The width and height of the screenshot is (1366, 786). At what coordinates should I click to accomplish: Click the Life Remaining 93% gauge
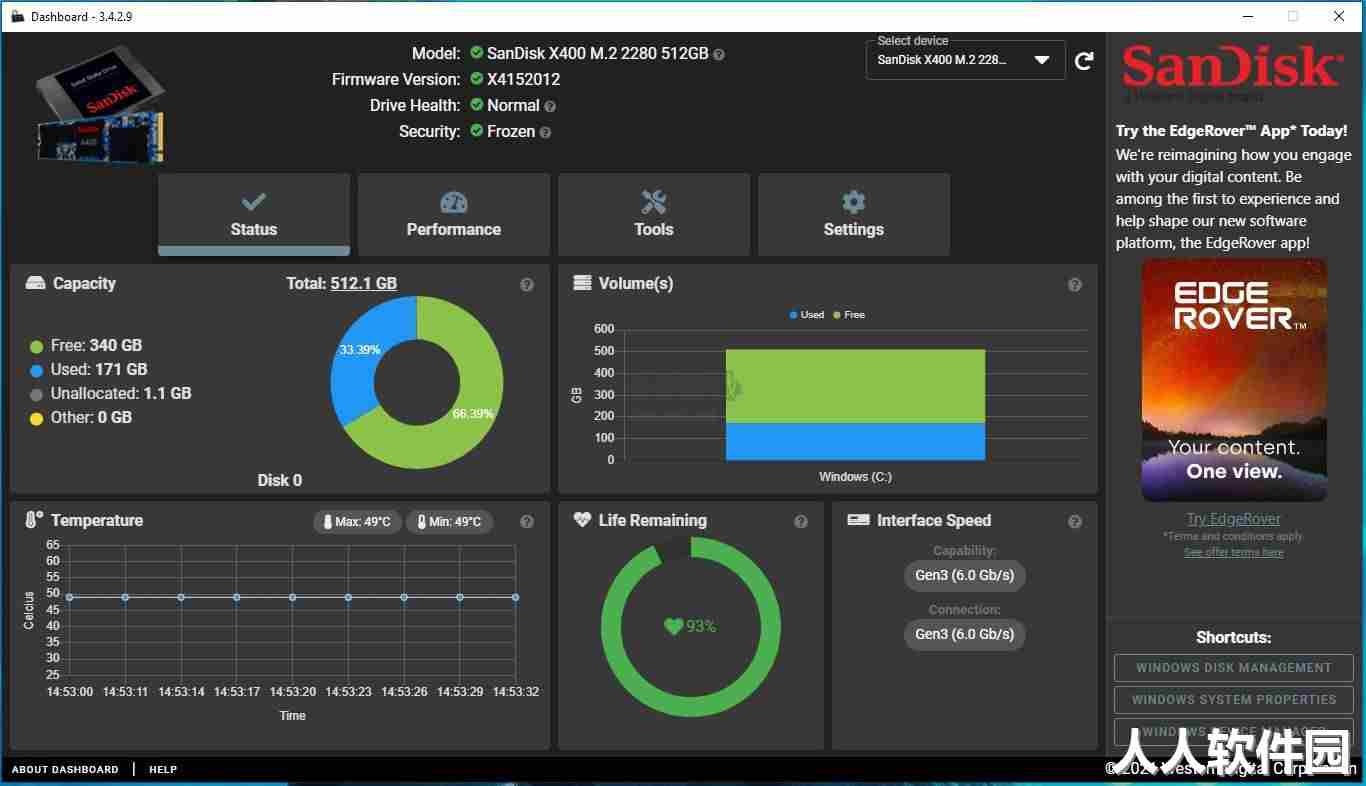point(690,627)
